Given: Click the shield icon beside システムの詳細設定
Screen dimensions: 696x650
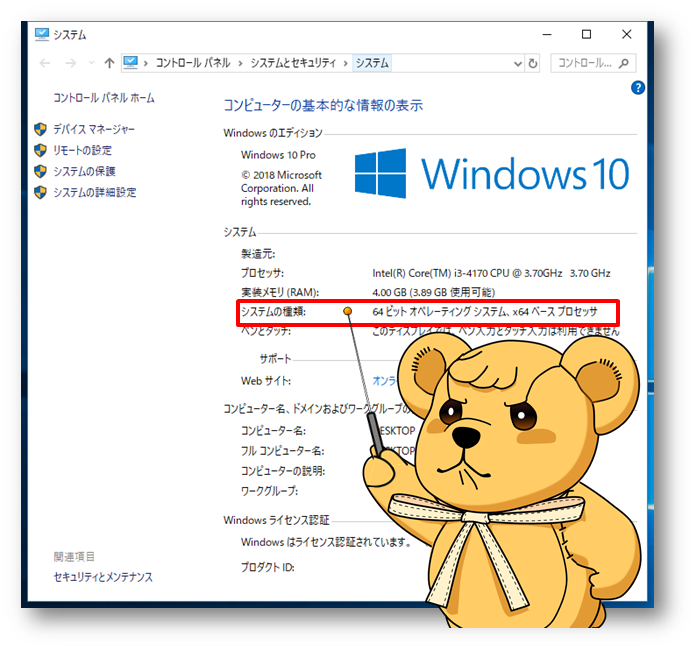Looking at the screenshot, I should [40, 192].
